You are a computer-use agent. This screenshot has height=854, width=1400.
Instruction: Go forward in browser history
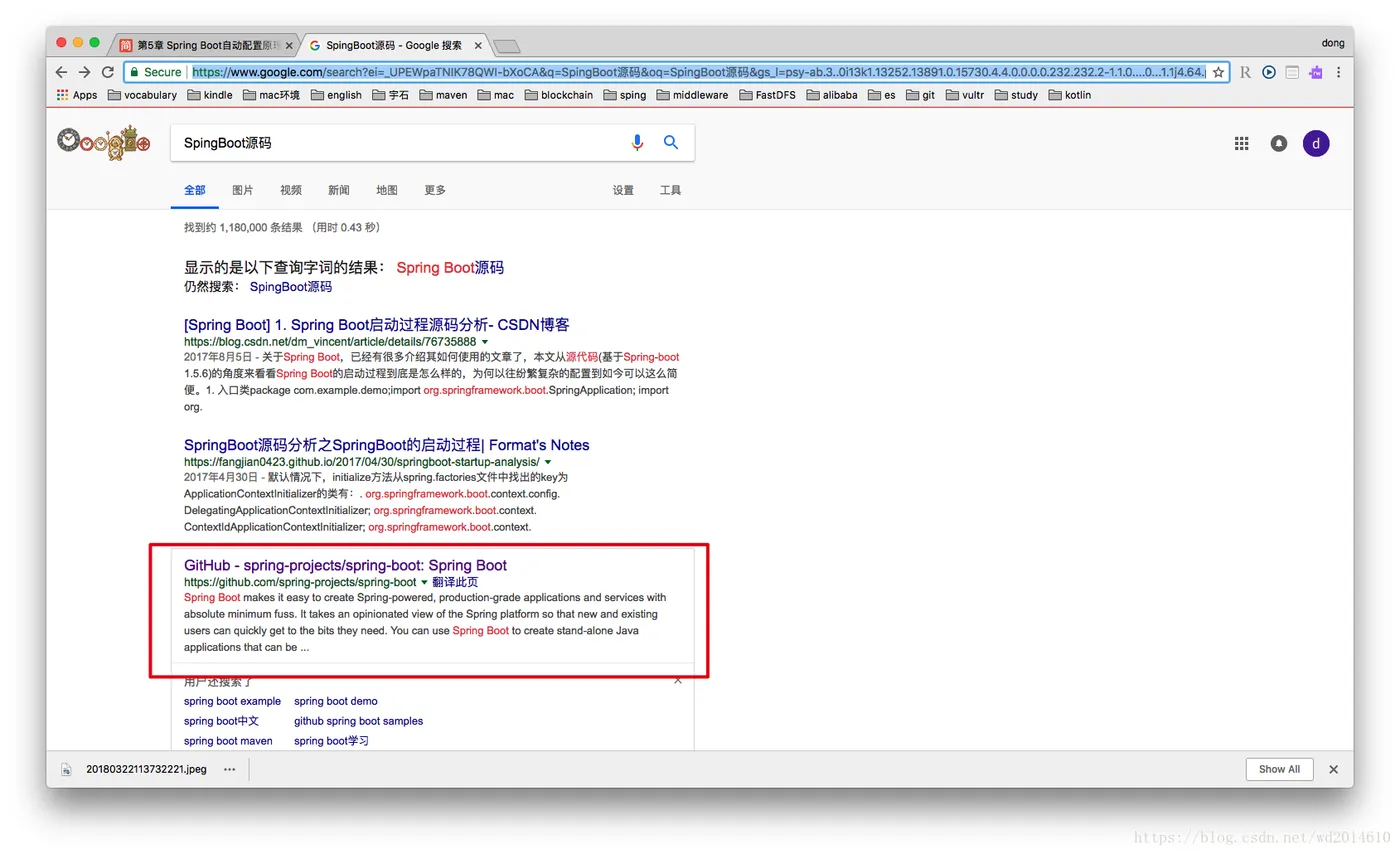85,72
